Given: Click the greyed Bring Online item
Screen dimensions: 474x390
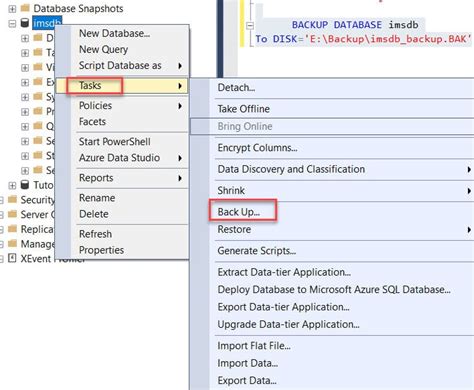Looking at the screenshot, I should coord(332,126).
